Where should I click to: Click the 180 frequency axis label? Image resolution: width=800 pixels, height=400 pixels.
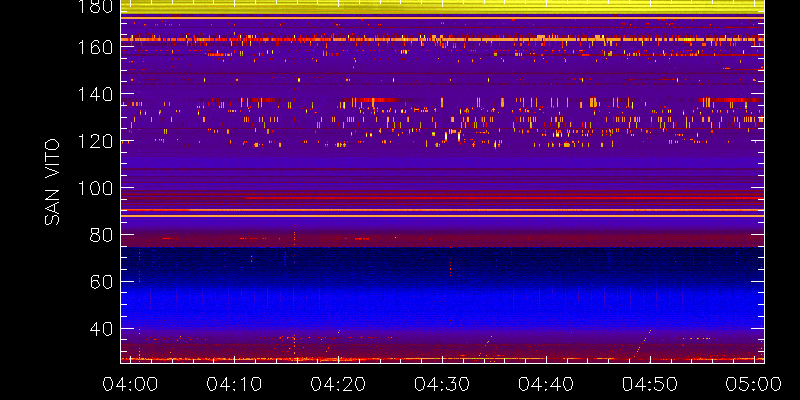point(96,7)
